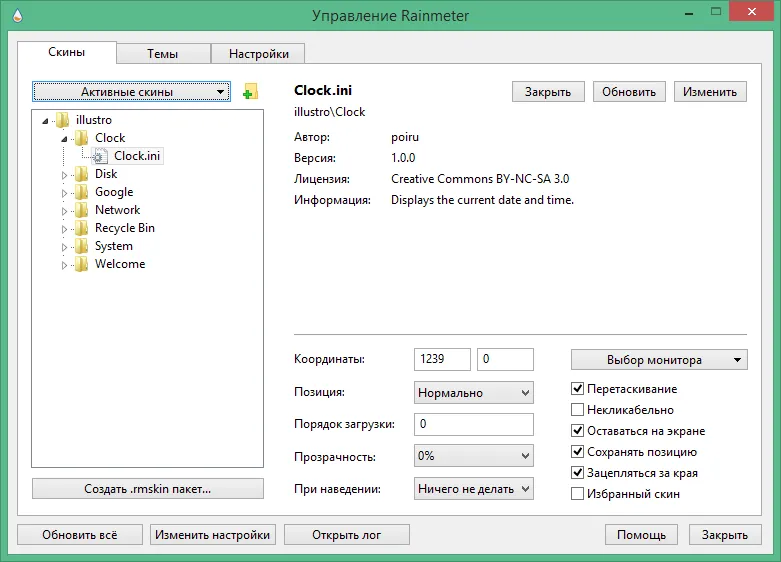Open the Позиция Нормально combo box
This screenshot has height=562, width=781.
[x=474, y=393]
